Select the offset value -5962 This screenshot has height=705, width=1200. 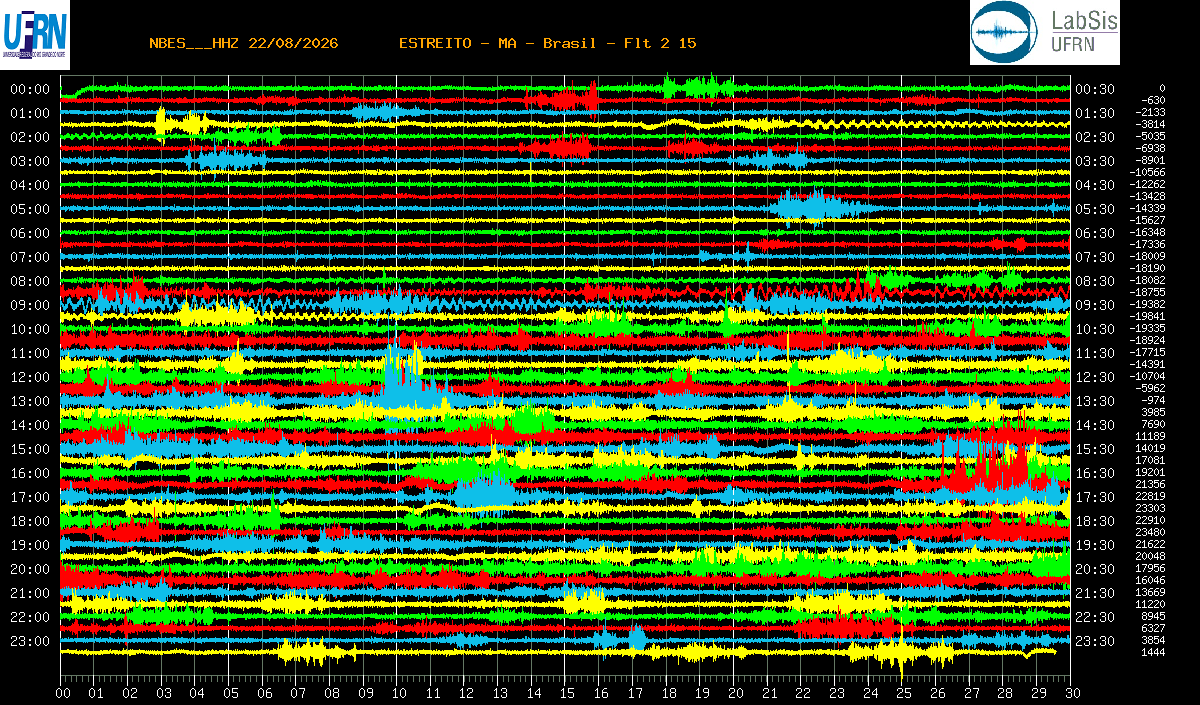click(x=1150, y=388)
